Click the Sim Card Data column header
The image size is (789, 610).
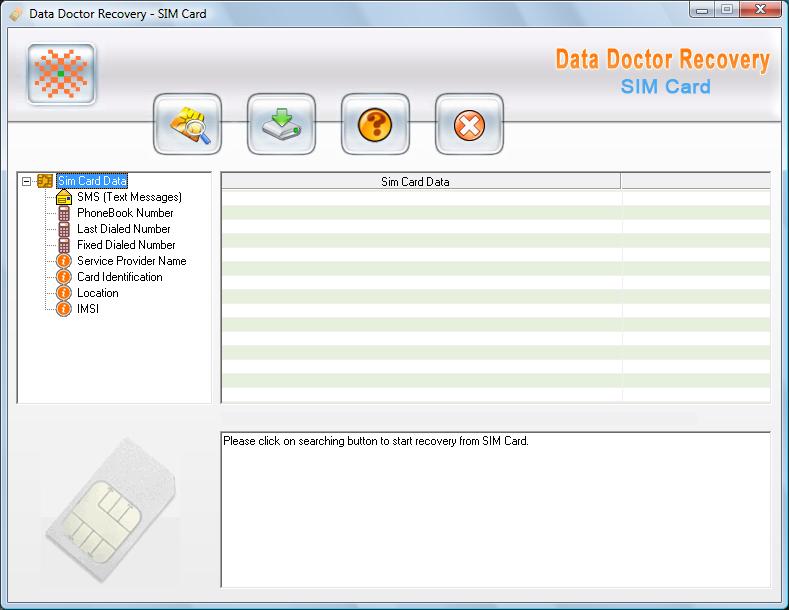pos(421,182)
